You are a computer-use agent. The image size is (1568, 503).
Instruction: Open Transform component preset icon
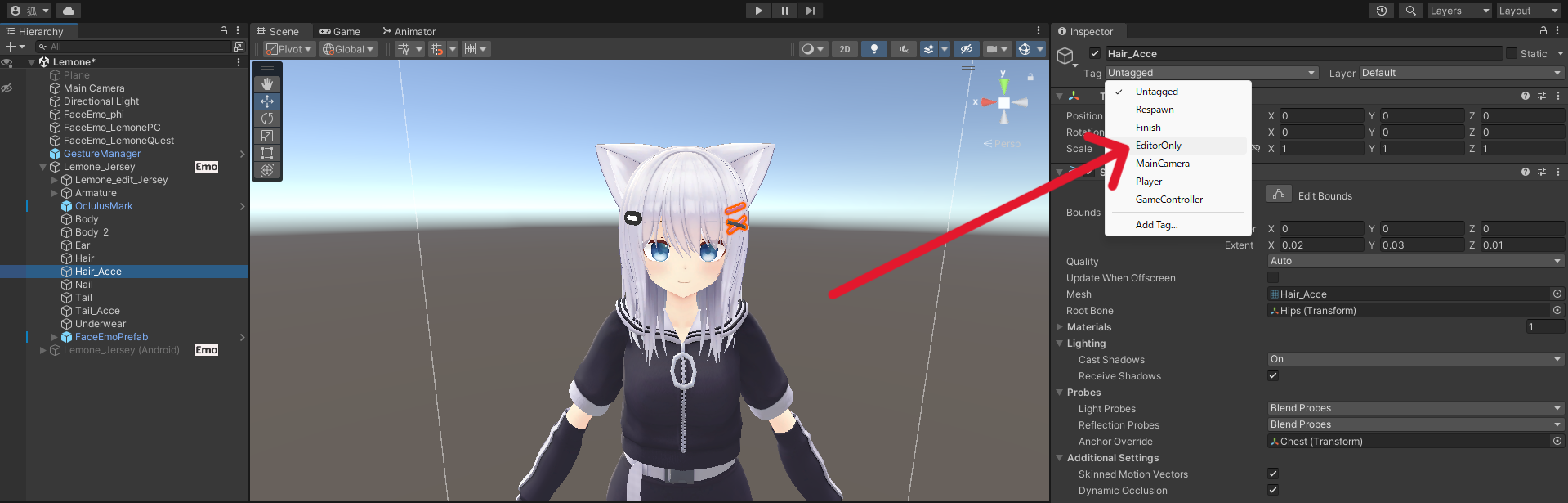1542,96
